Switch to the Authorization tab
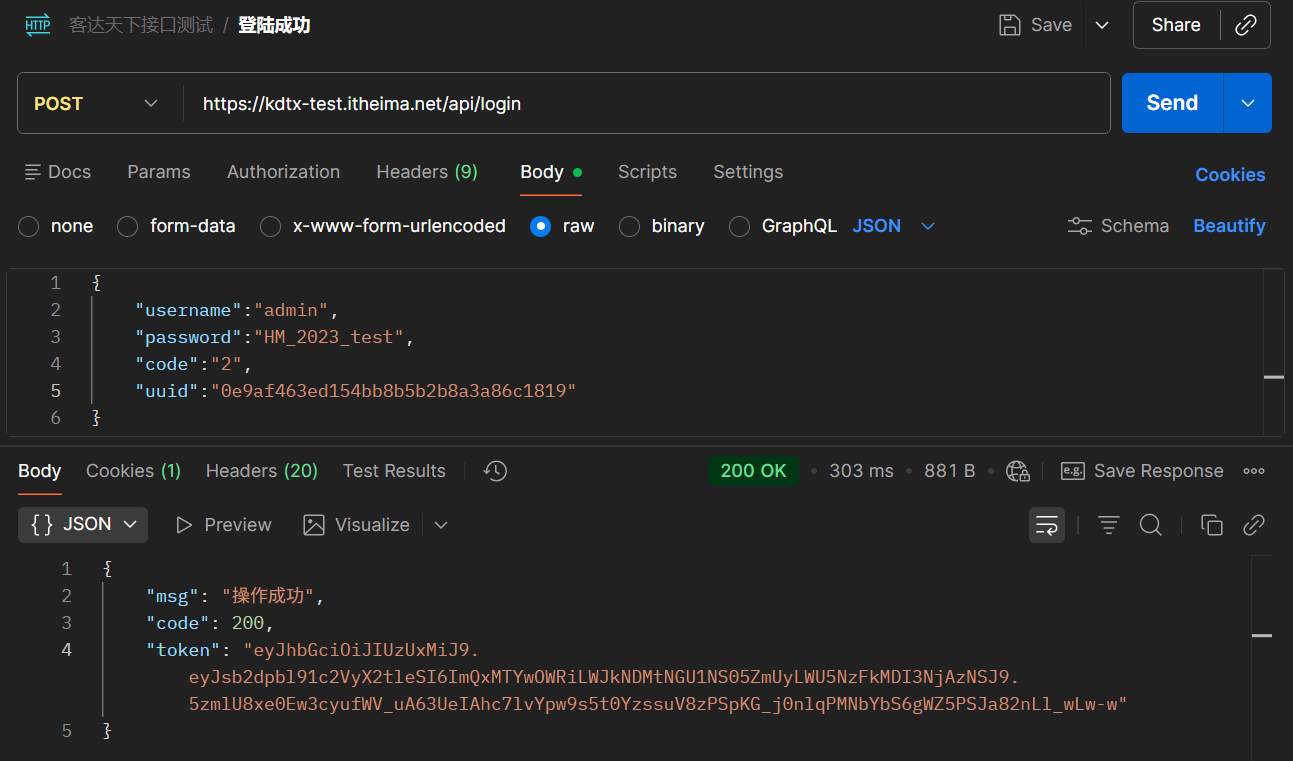This screenshot has width=1293, height=761. coord(283,172)
